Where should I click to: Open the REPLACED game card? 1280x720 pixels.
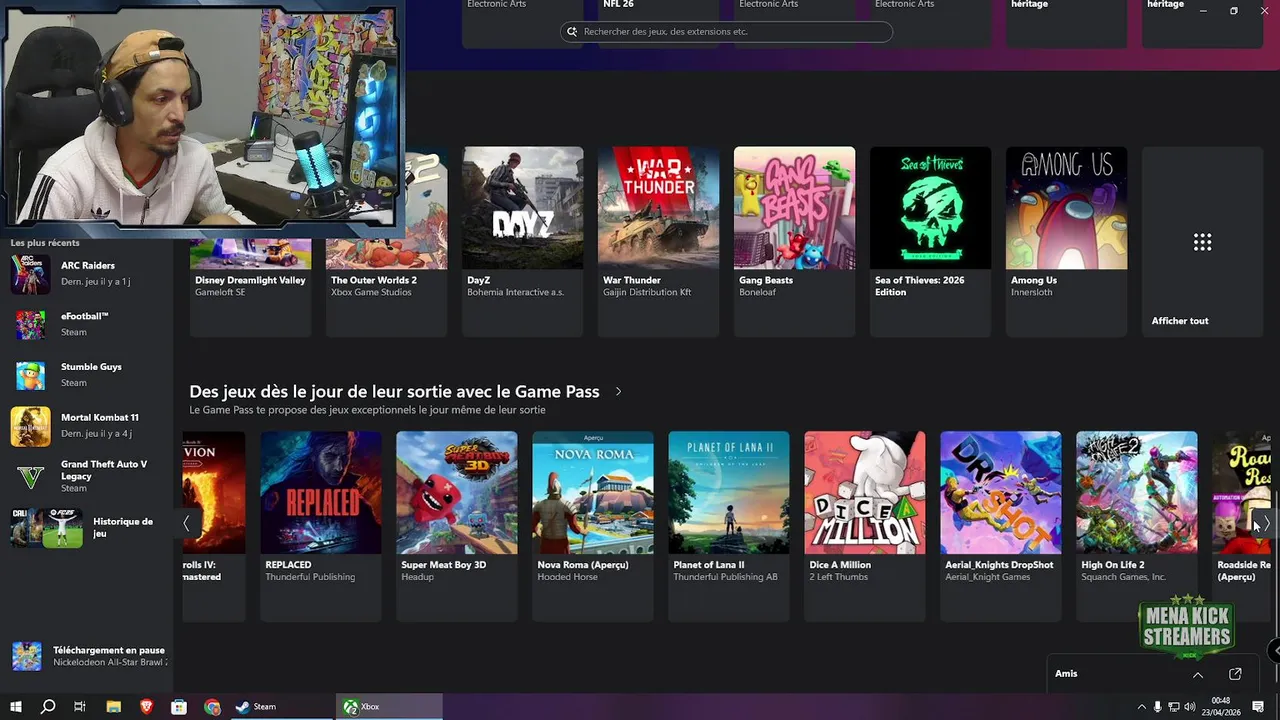click(320, 526)
